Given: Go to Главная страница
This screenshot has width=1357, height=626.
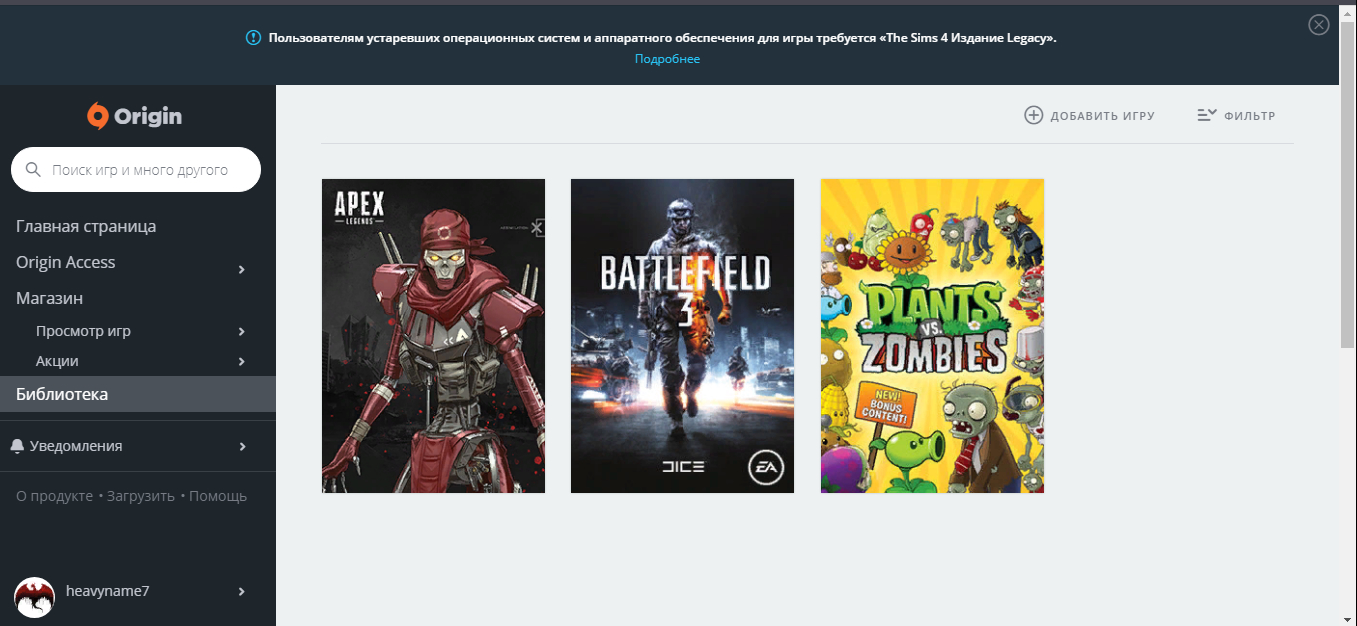Looking at the screenshot, I should (86, 226).
